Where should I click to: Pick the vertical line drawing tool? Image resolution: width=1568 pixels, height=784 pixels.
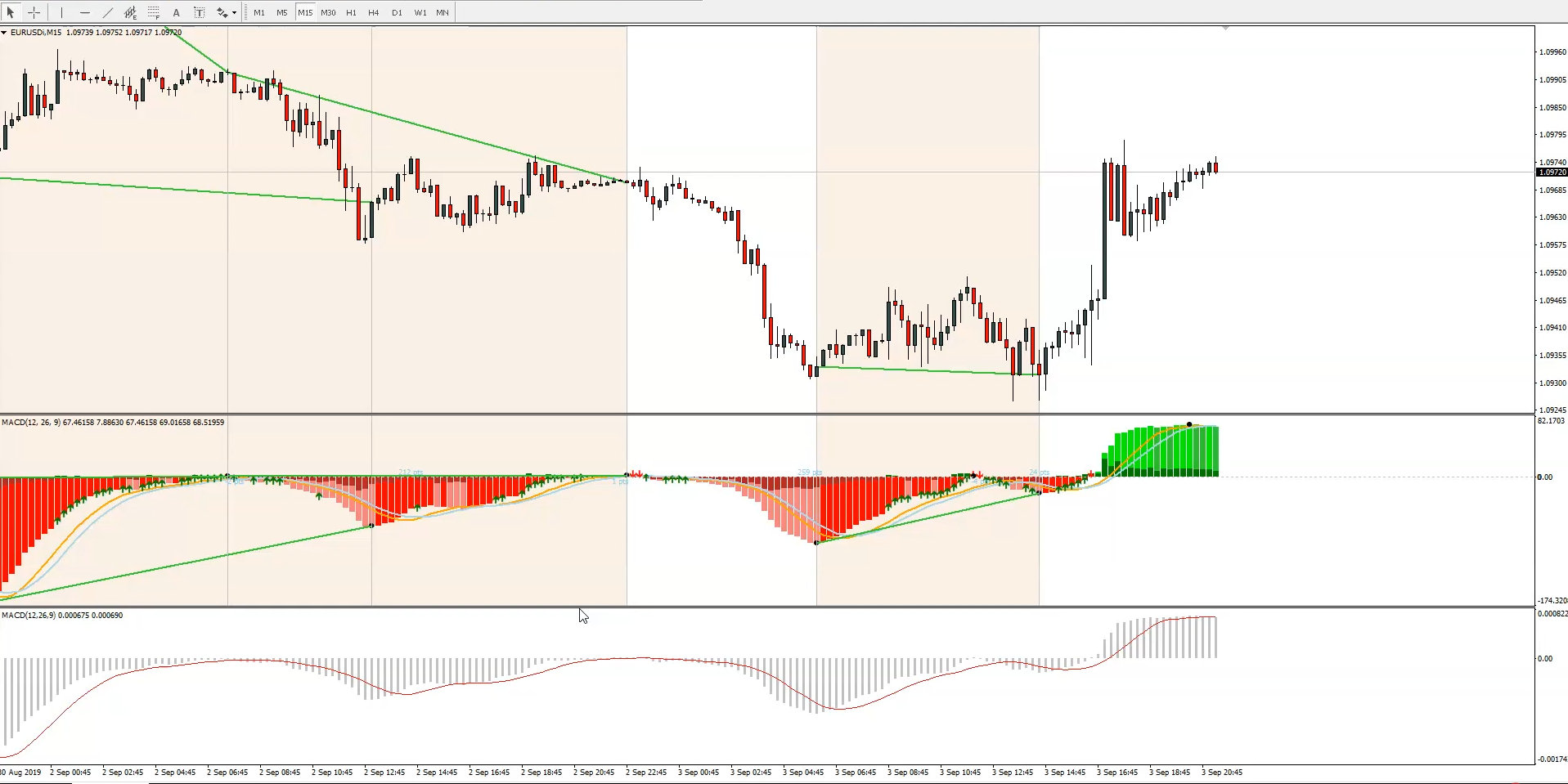[x=61, y=12]
